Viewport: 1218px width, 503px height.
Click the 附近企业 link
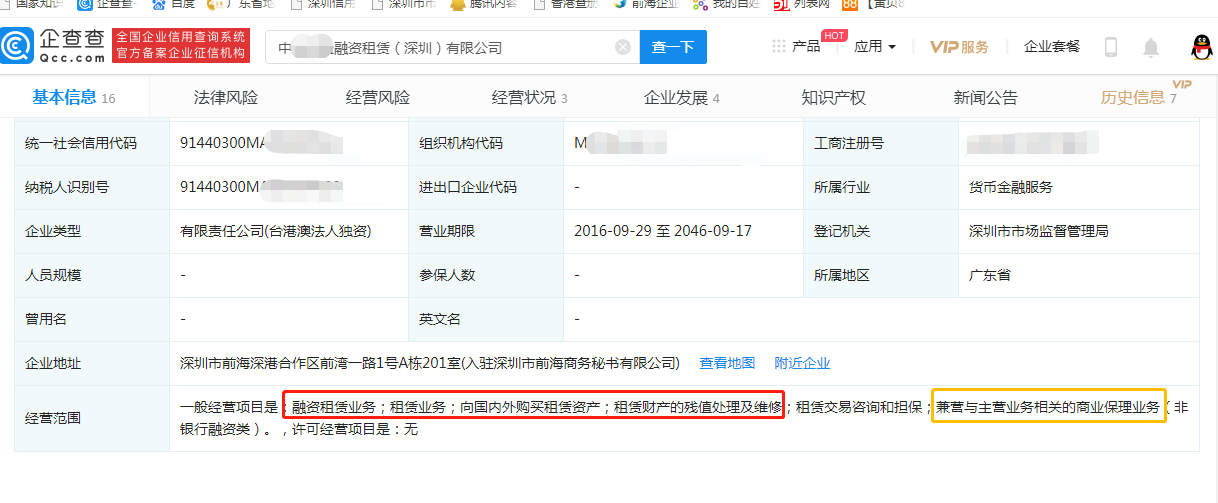pyautogui.click(x=802, y=363)
